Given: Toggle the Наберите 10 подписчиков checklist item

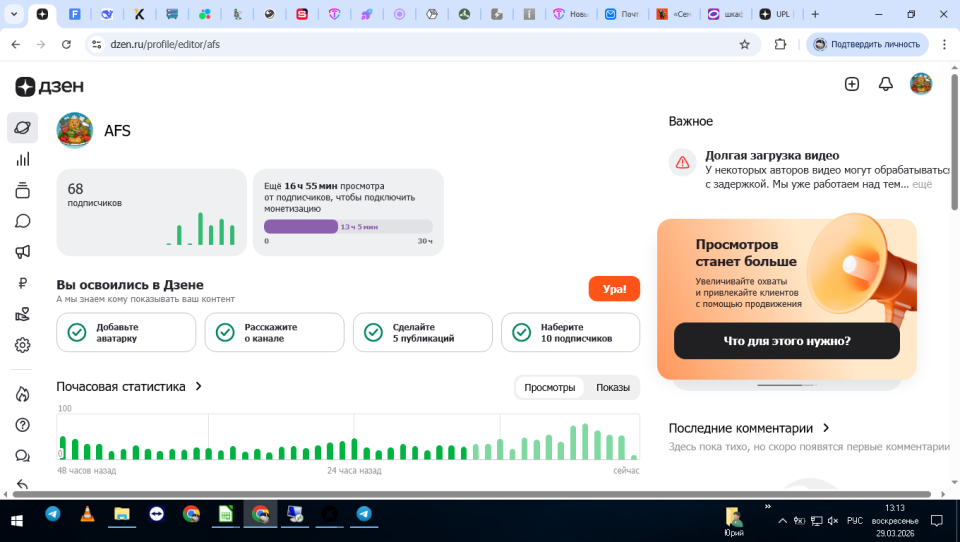Looking at the screenshot, I should pyautogui.click(x=571, y=333).
